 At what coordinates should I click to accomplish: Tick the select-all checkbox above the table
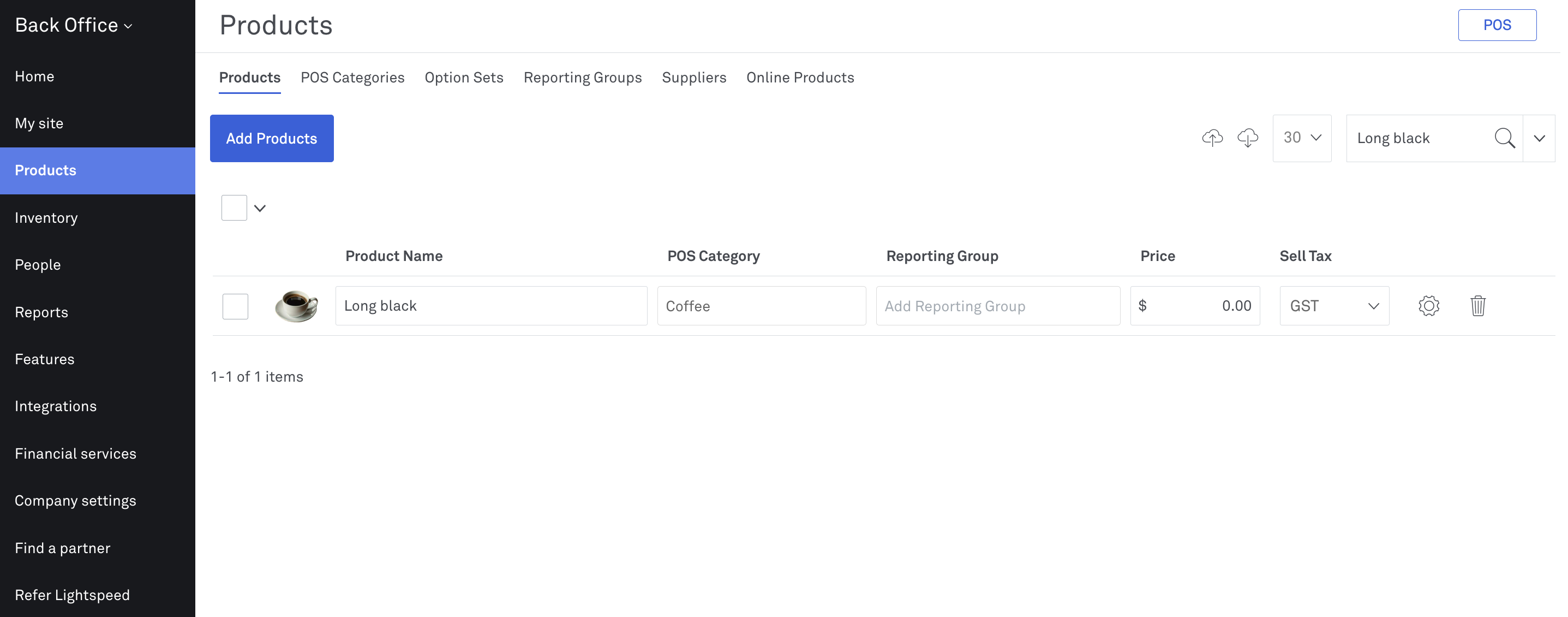[234, 207]
